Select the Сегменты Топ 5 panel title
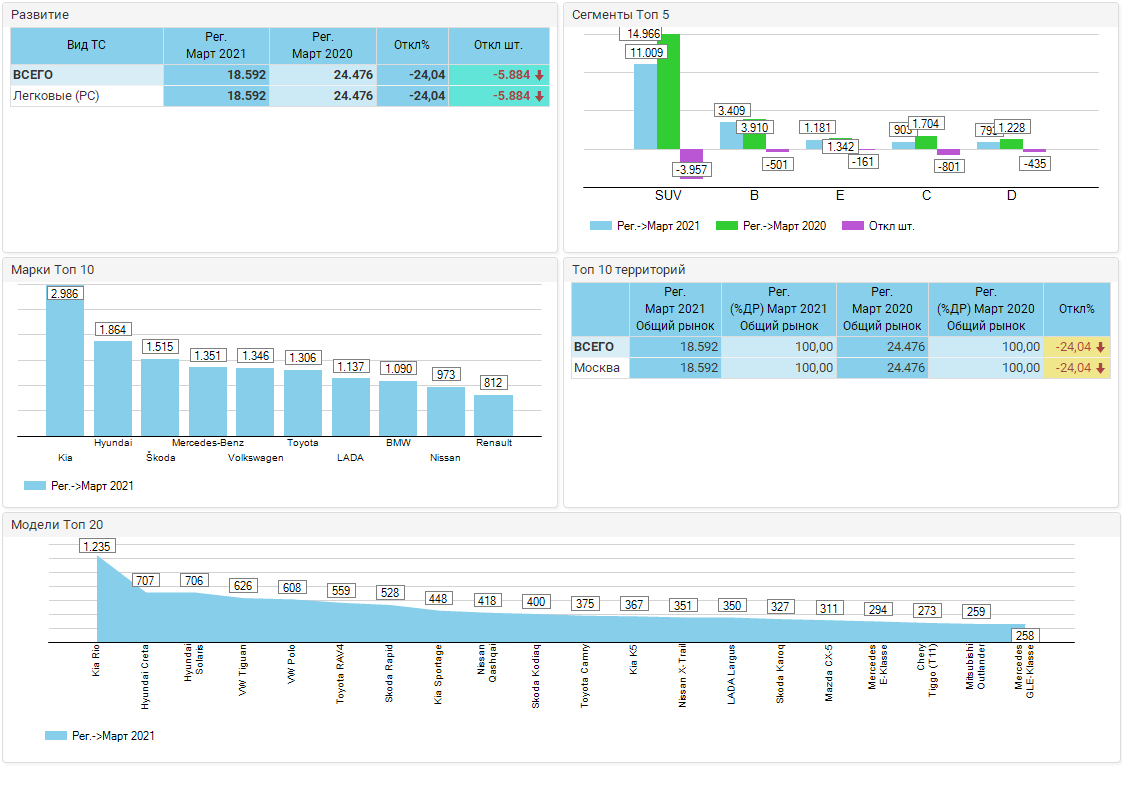The width and height of the screenshot is (1122, 793). coord(620,15)
